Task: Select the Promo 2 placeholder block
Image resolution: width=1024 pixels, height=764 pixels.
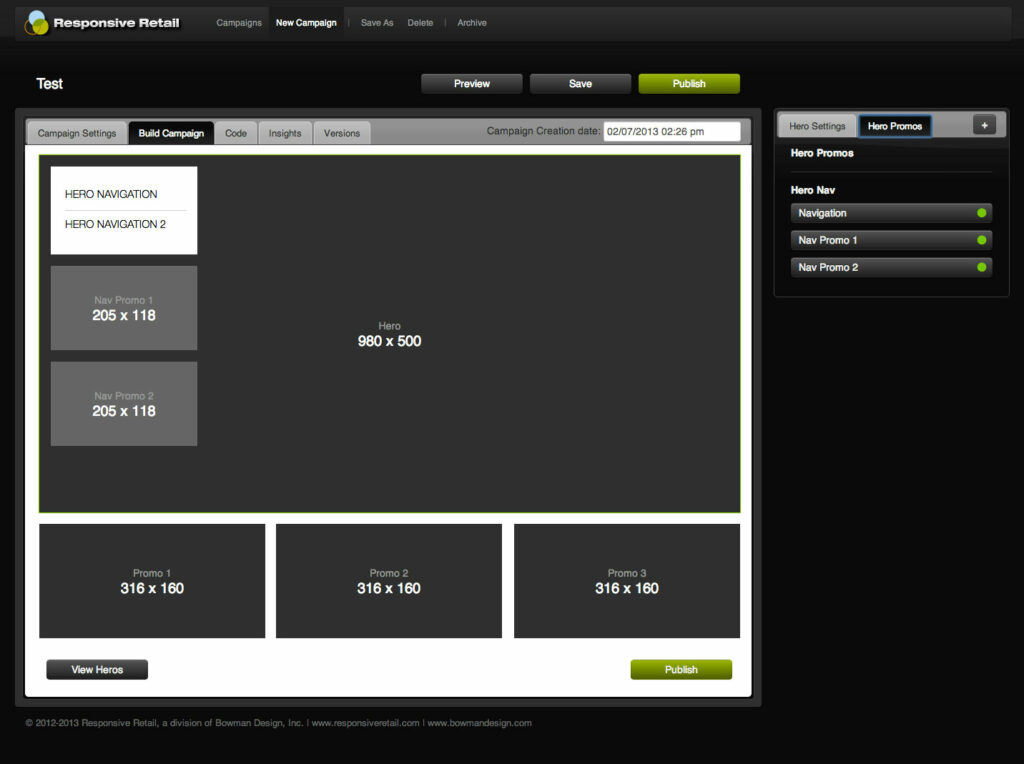Action: click(x=389, y=581)
